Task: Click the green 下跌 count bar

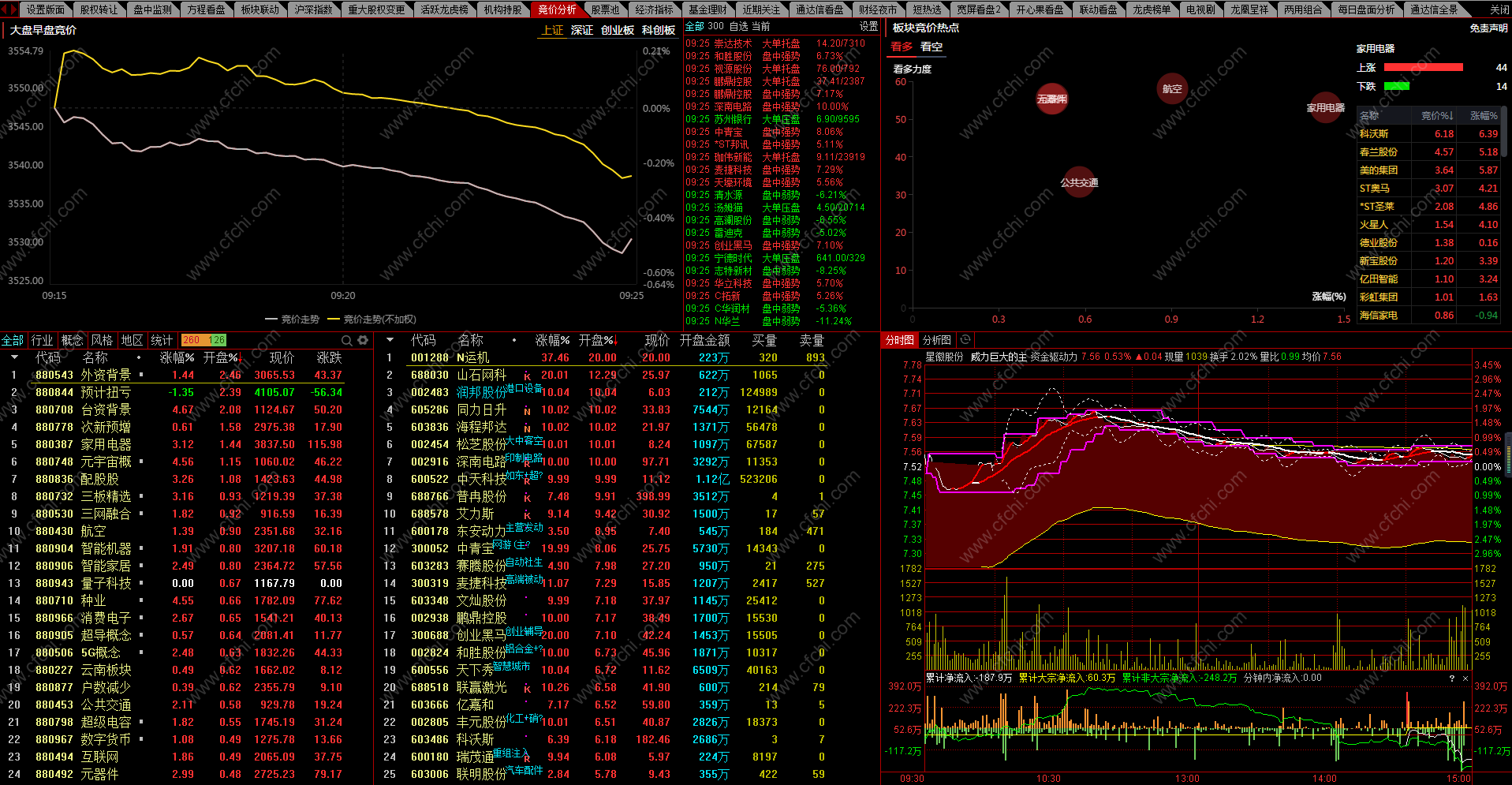Action: tap(1397, 86)
